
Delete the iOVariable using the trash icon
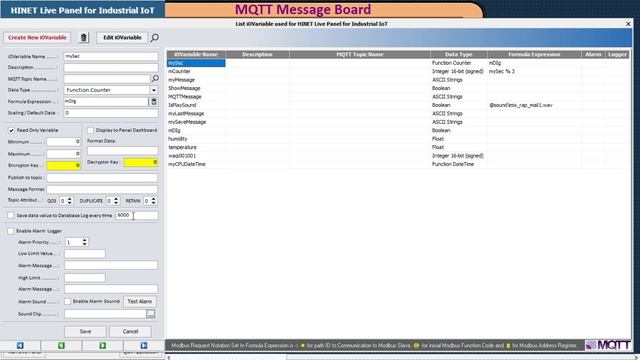pos(84,38)
